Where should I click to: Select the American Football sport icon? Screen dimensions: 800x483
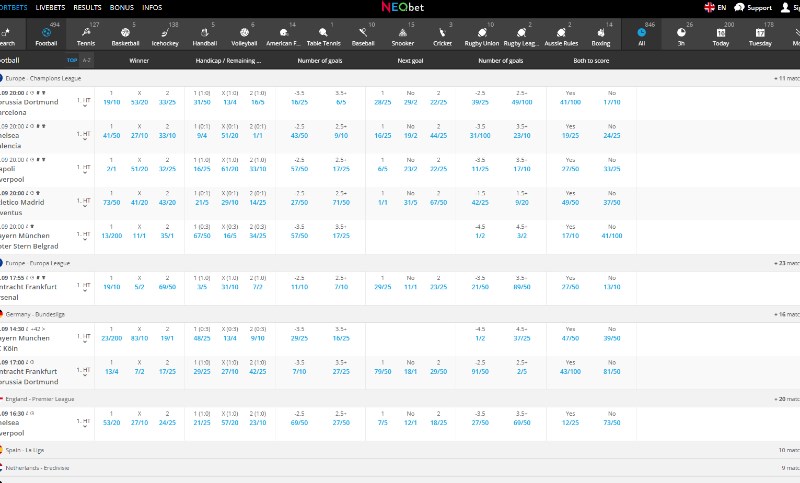284,35
